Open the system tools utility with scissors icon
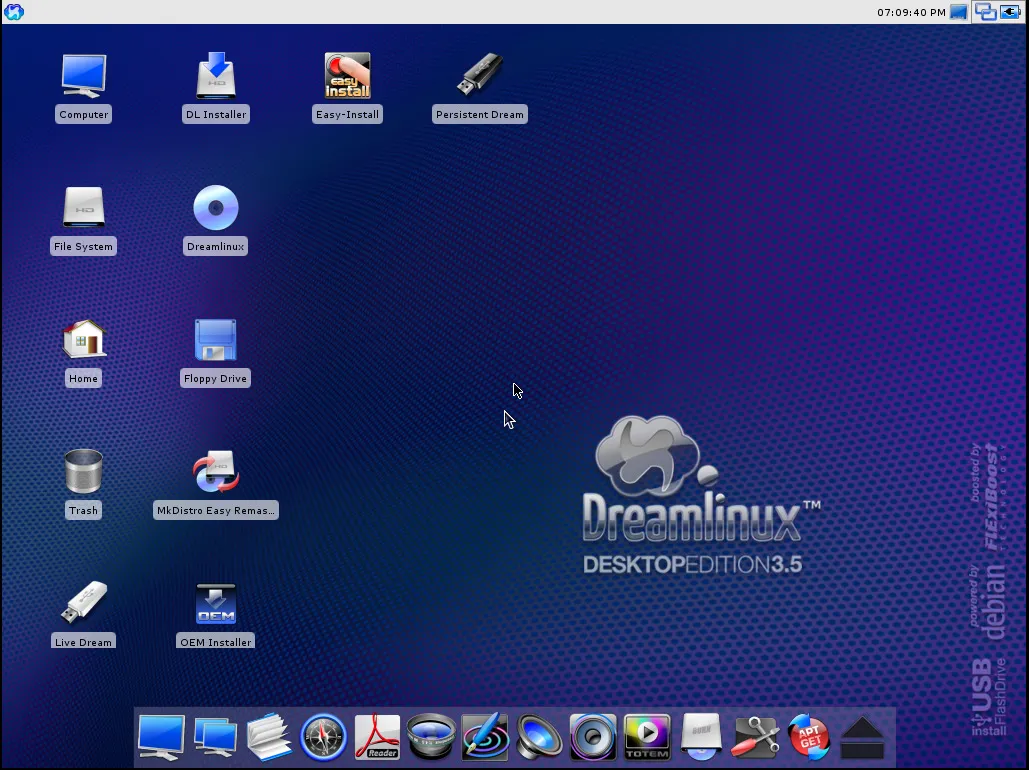 755,737
